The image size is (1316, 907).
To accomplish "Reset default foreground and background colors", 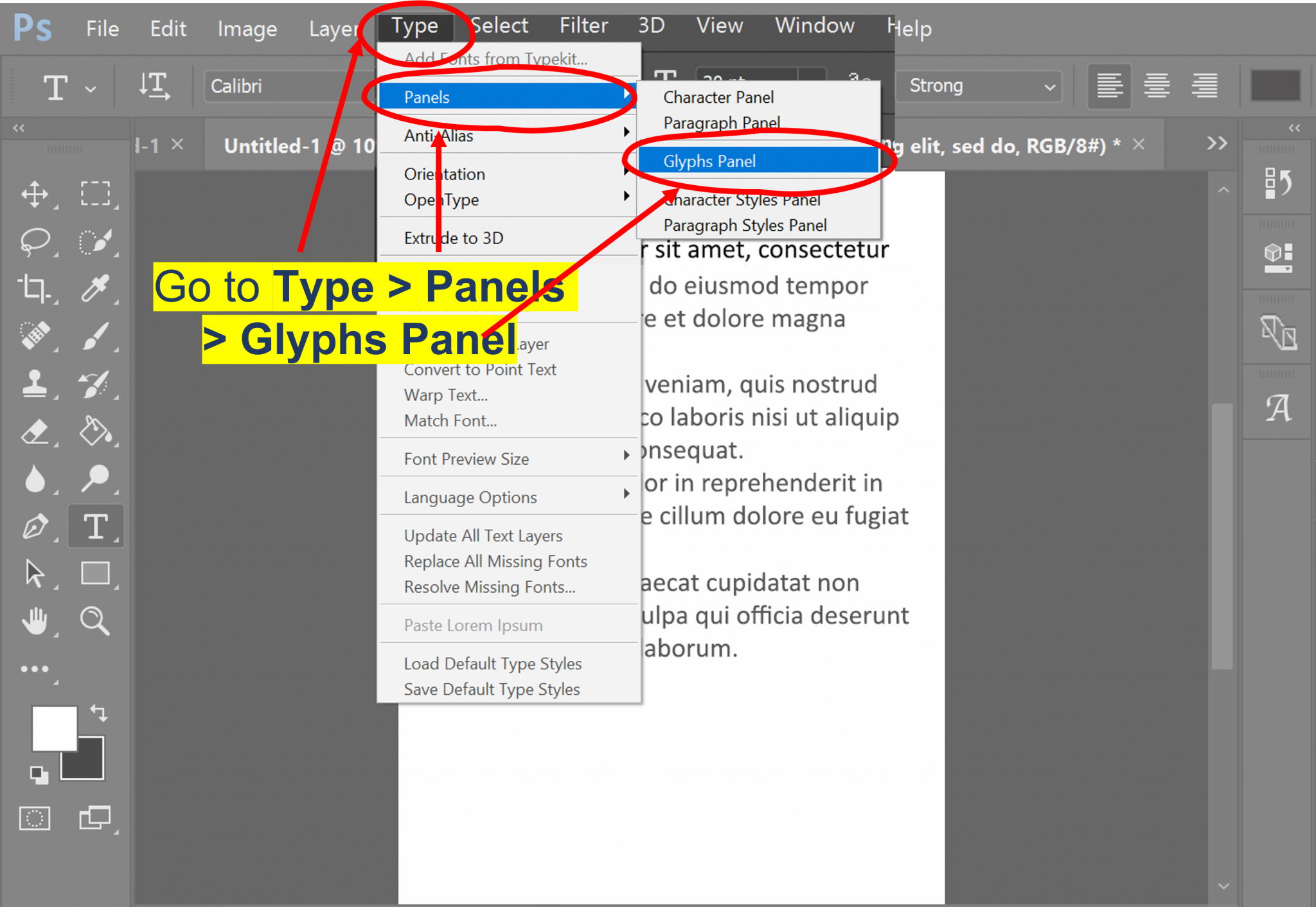I will pyautogui.click(x=39, y=775).
